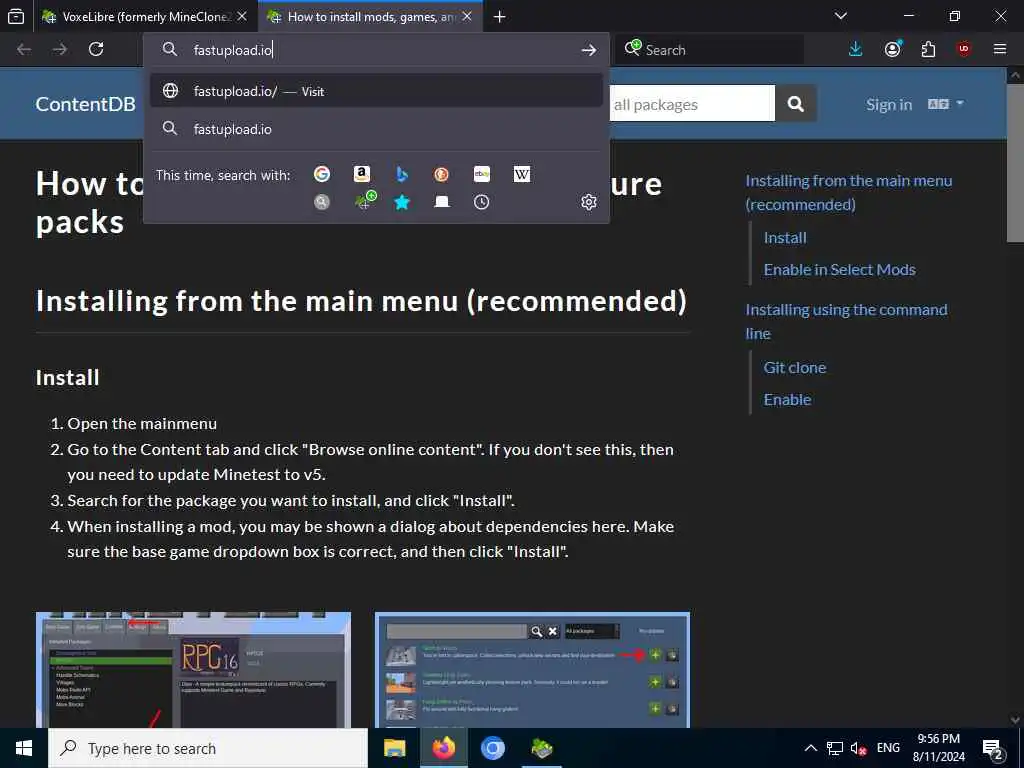Click the Sign in link
Viewport: 1024px width, 768px height.
[889, 104]
